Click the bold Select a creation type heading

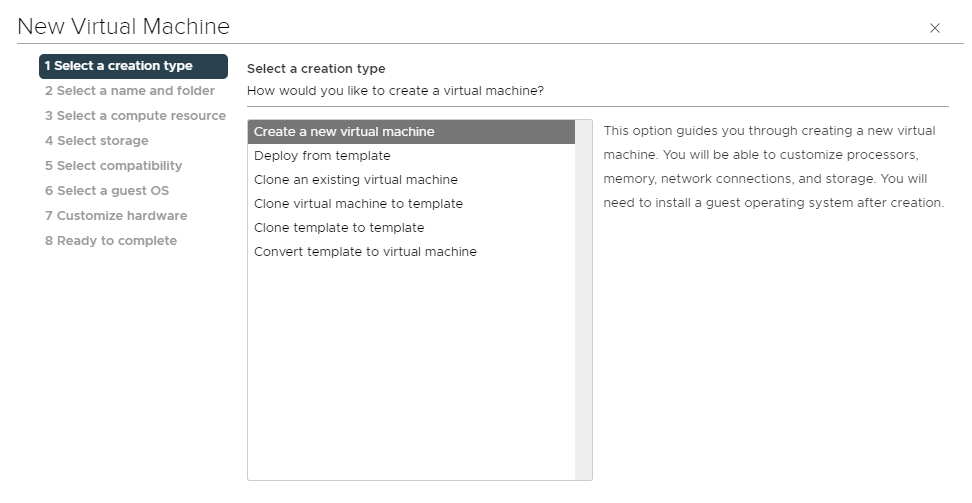coord(316,69)
